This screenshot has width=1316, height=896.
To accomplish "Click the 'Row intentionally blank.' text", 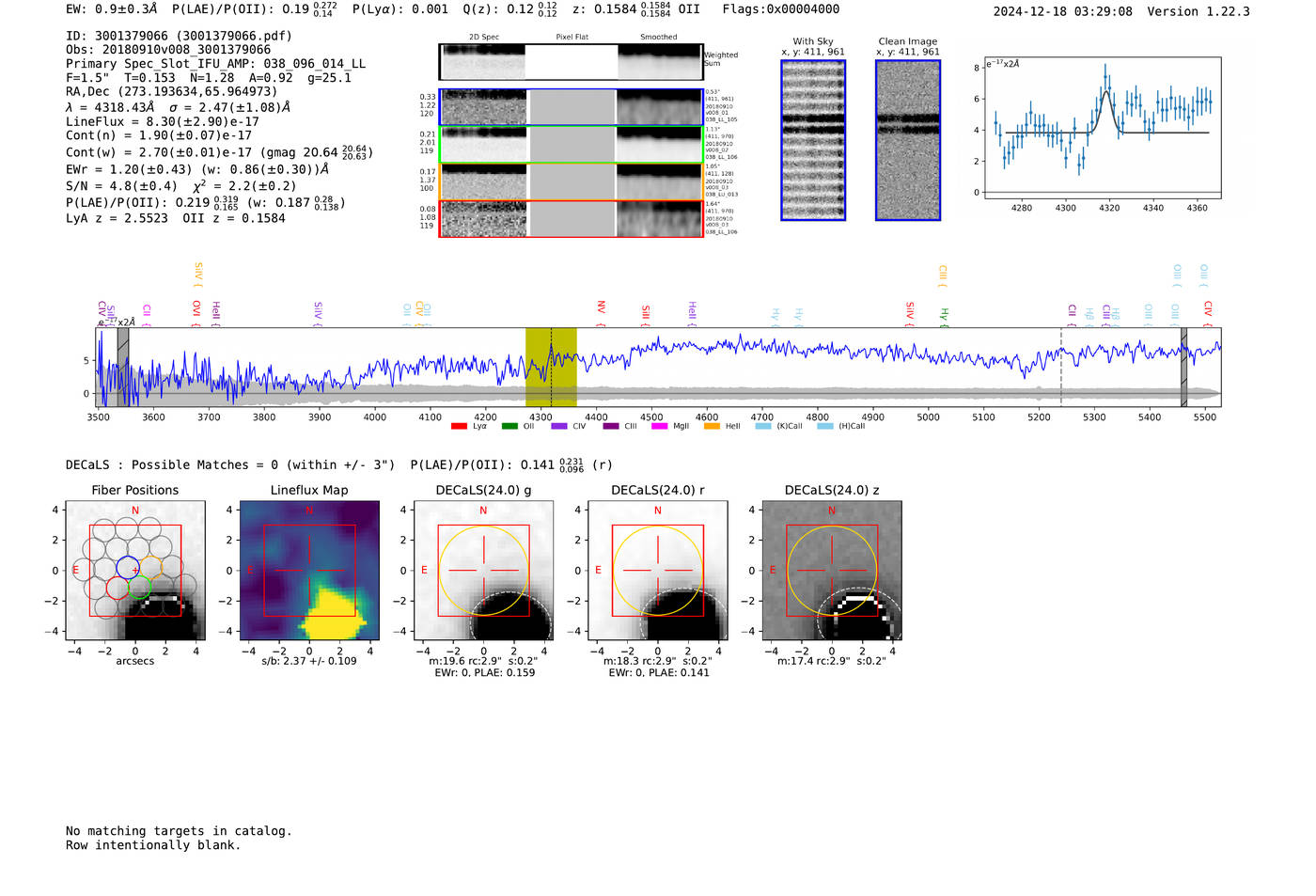I will point(153,845).
